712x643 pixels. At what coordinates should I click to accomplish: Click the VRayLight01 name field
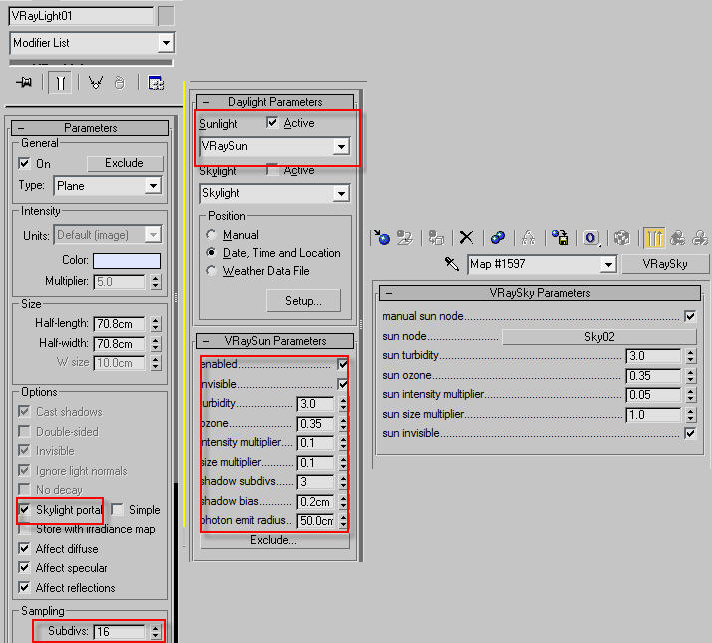(82, 16)
